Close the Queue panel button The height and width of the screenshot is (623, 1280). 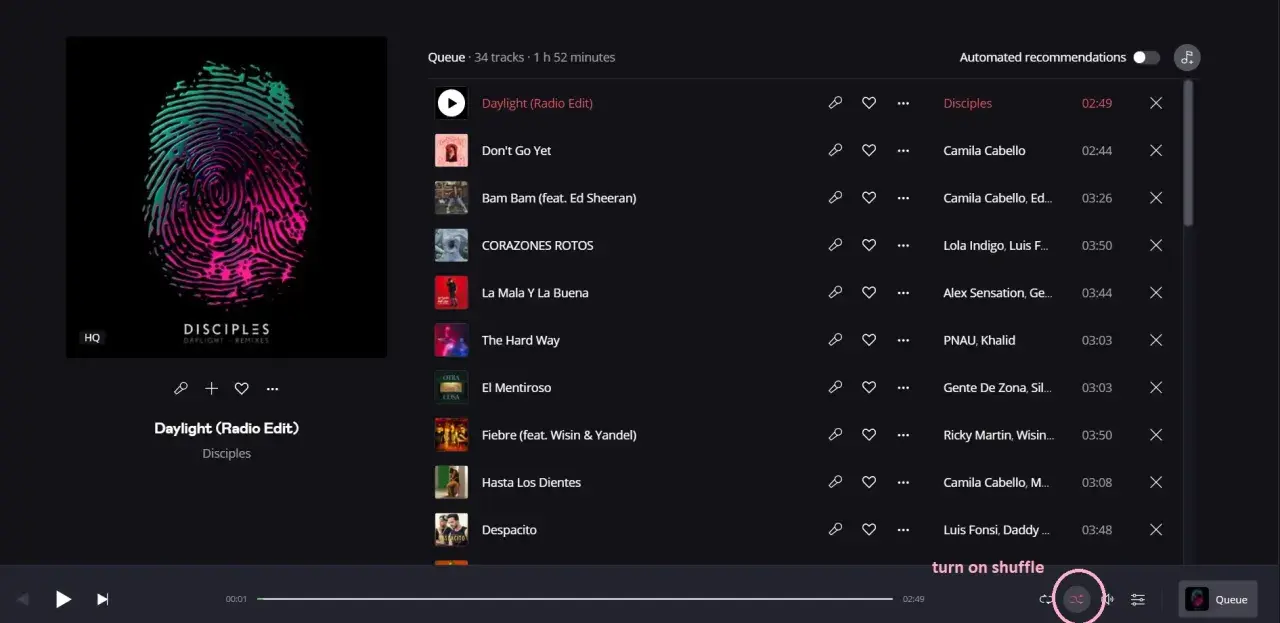pos(1217,599)
